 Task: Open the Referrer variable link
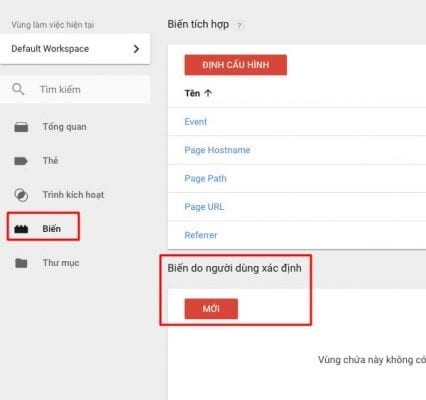(x=201, y=235)
